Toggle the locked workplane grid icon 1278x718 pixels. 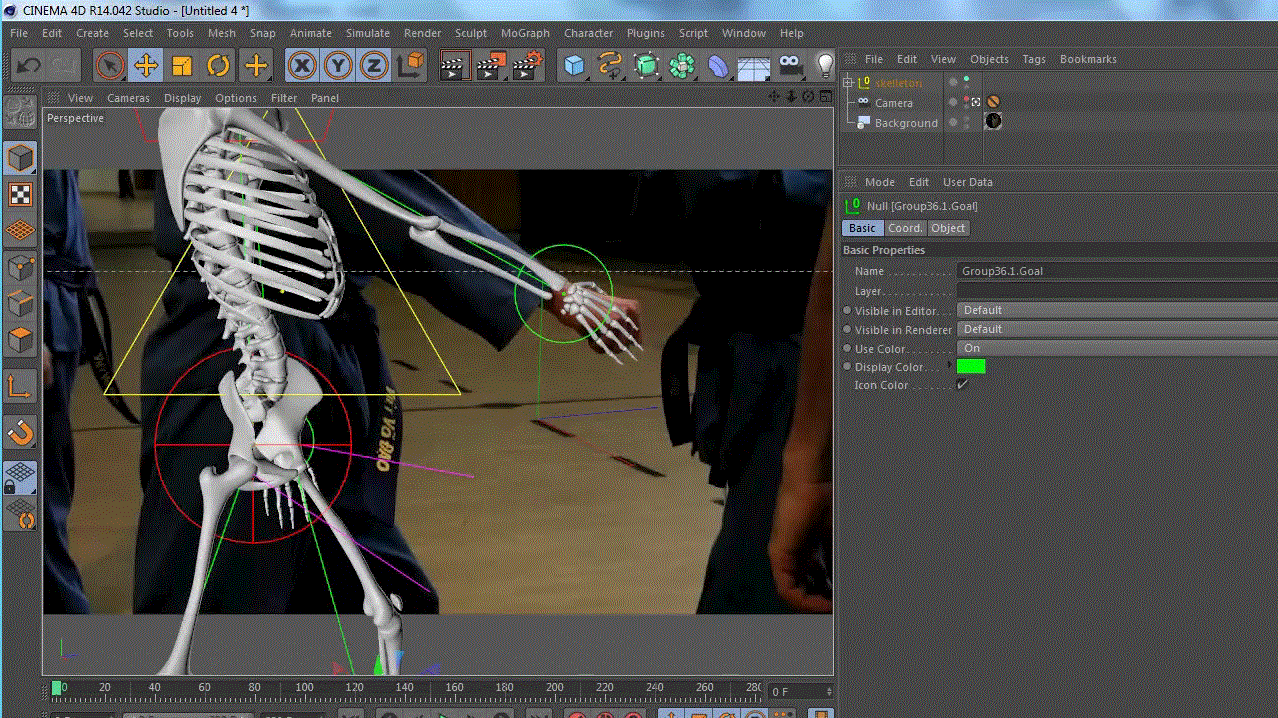(21, 478)
